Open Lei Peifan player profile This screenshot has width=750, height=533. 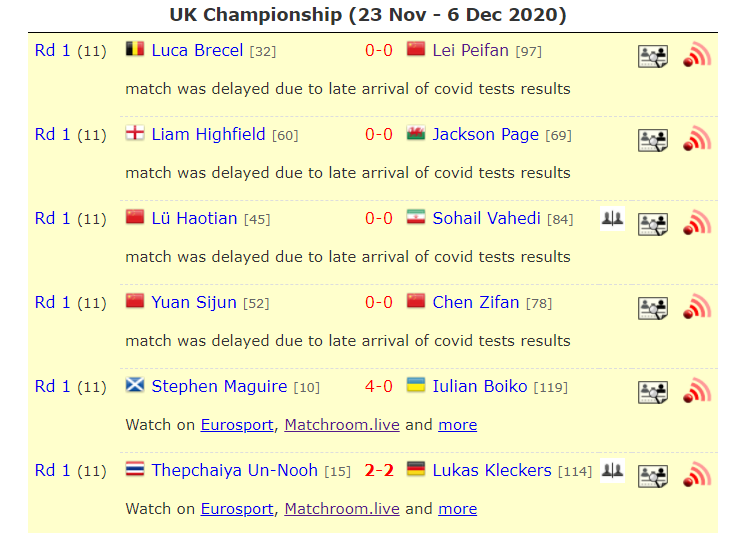click(x=470, y=50)
